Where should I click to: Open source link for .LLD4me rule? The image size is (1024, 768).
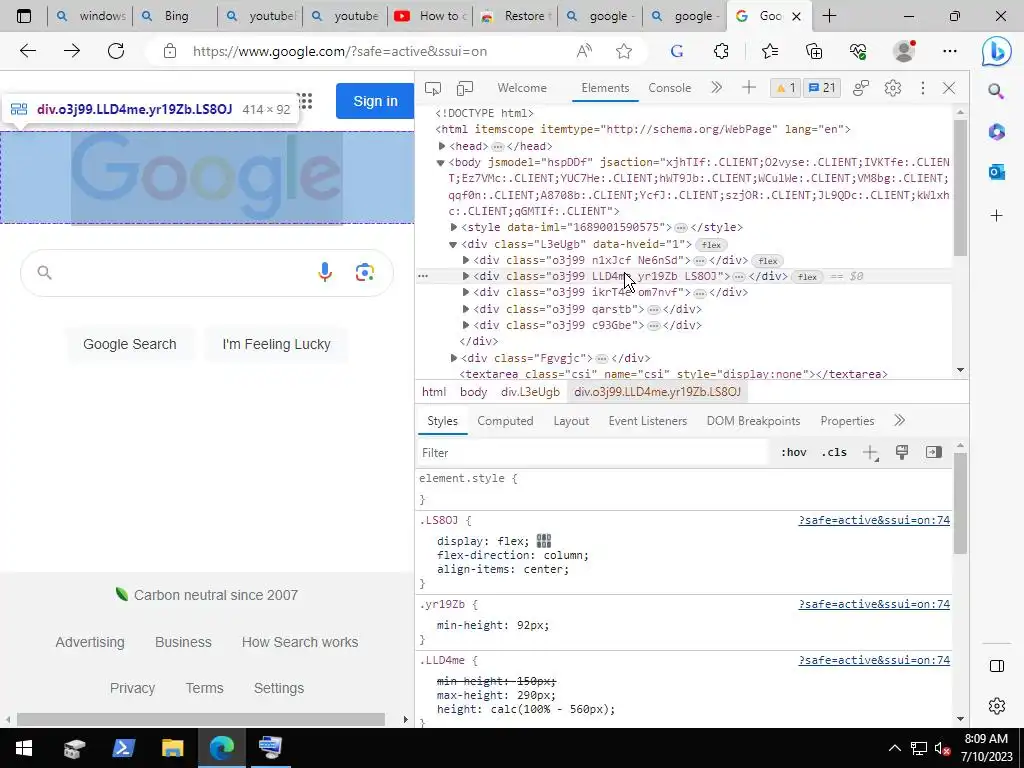[x=874, y=660]
